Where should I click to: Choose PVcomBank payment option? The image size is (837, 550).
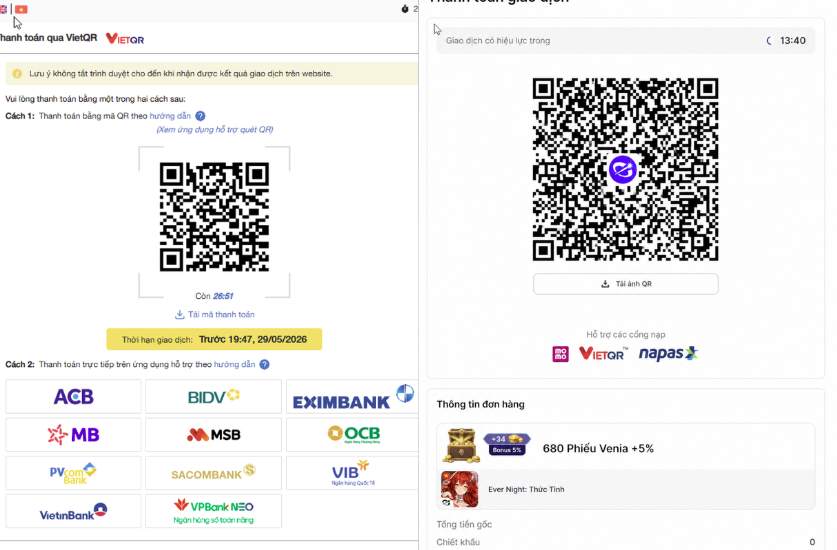pos(74,473)
